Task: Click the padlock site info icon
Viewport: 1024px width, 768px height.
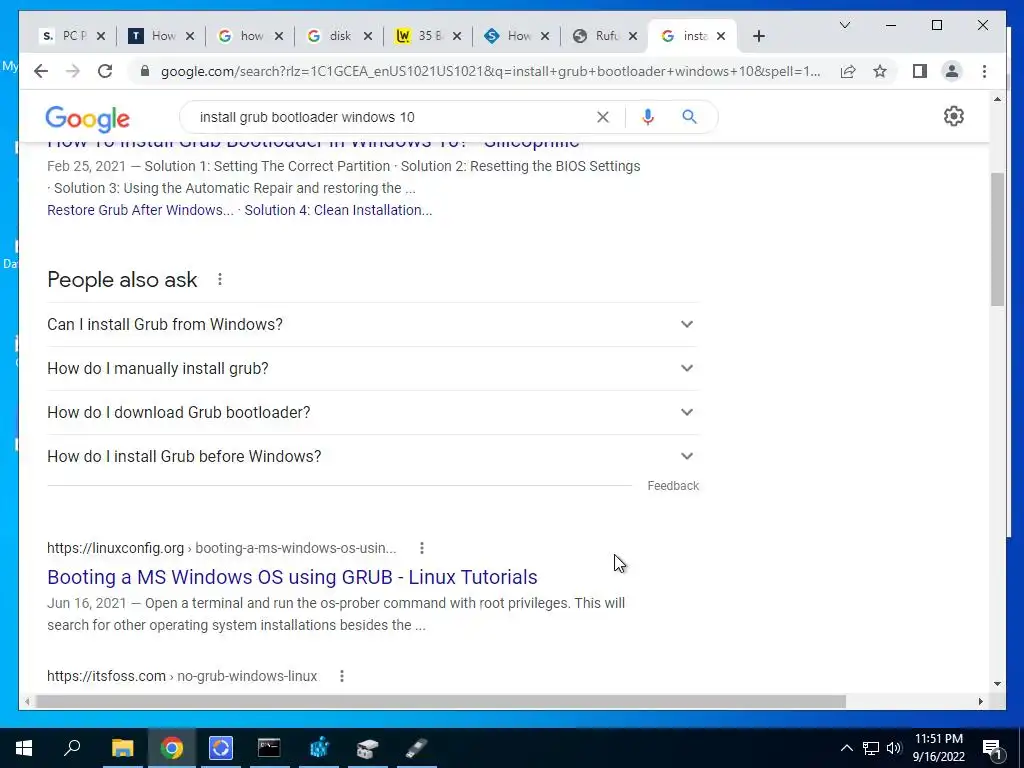Action: point(145,71)
